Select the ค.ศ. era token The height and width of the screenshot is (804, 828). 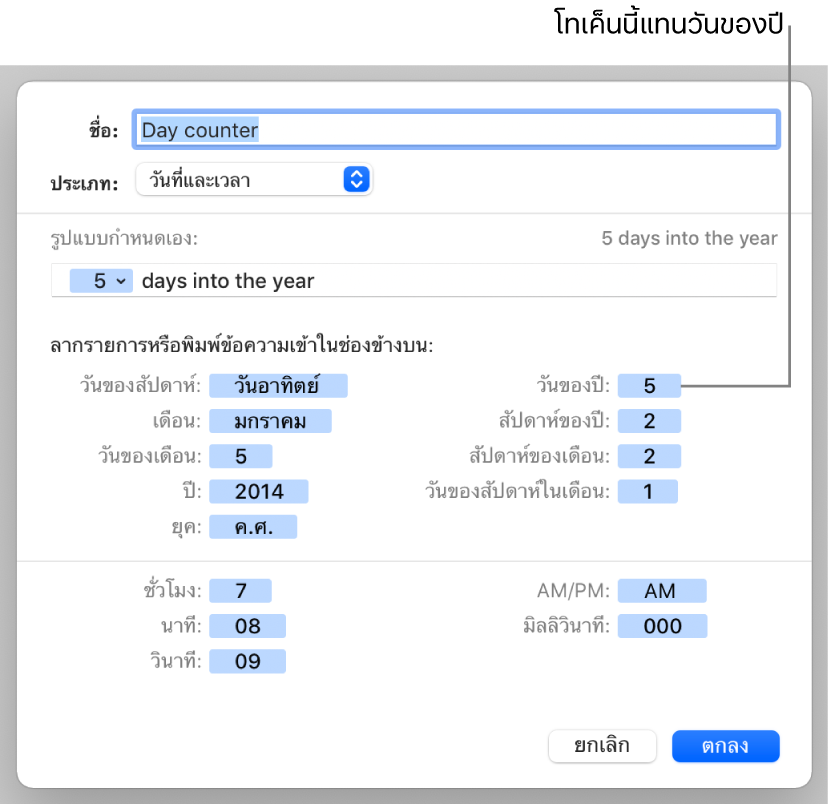[x=253, y=527]
